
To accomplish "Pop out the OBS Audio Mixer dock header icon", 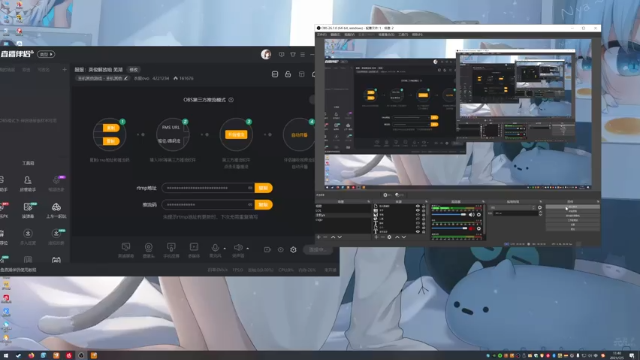I will (x=483, y=201).
